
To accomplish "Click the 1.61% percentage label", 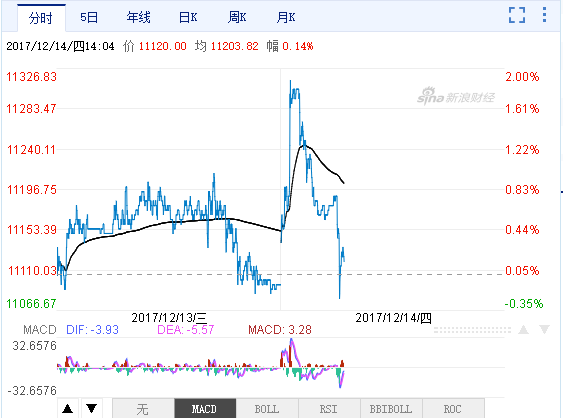I will 522,108.
